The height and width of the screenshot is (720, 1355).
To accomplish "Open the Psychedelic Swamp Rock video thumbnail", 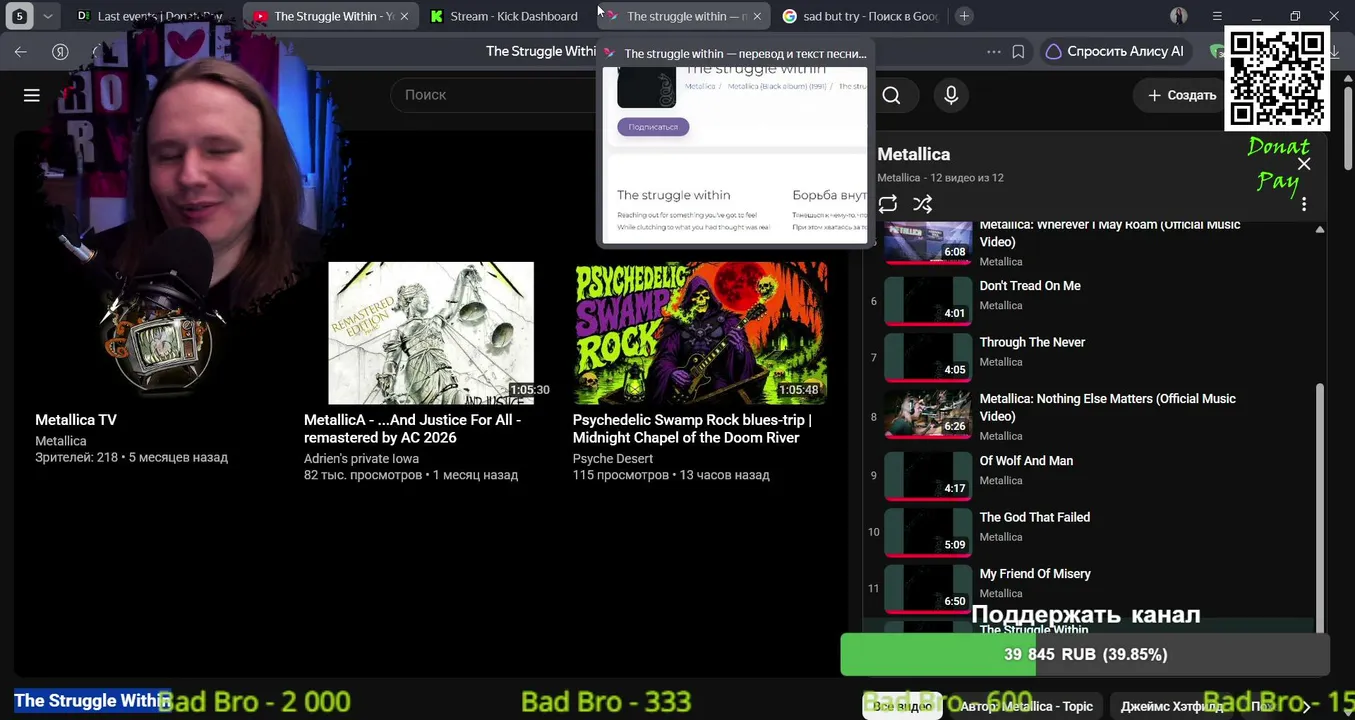I will pyautogui.click(x=700, y=333).
